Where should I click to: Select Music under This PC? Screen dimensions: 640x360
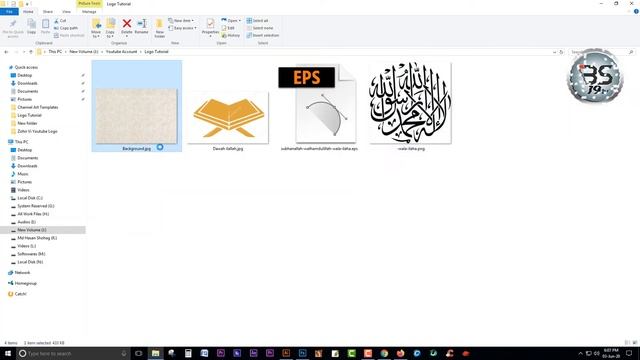click(x=23, y=174)
